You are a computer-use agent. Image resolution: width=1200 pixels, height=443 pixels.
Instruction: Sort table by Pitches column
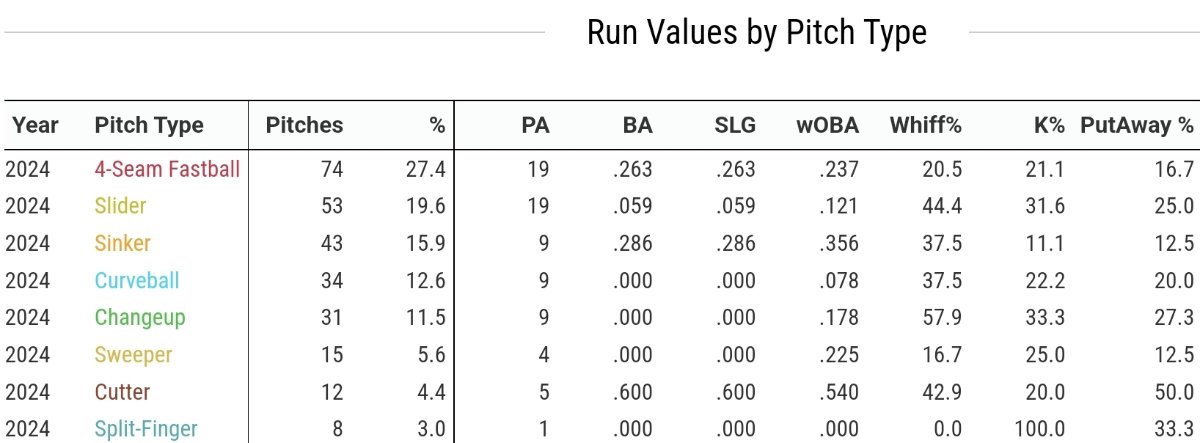[304, 125]
